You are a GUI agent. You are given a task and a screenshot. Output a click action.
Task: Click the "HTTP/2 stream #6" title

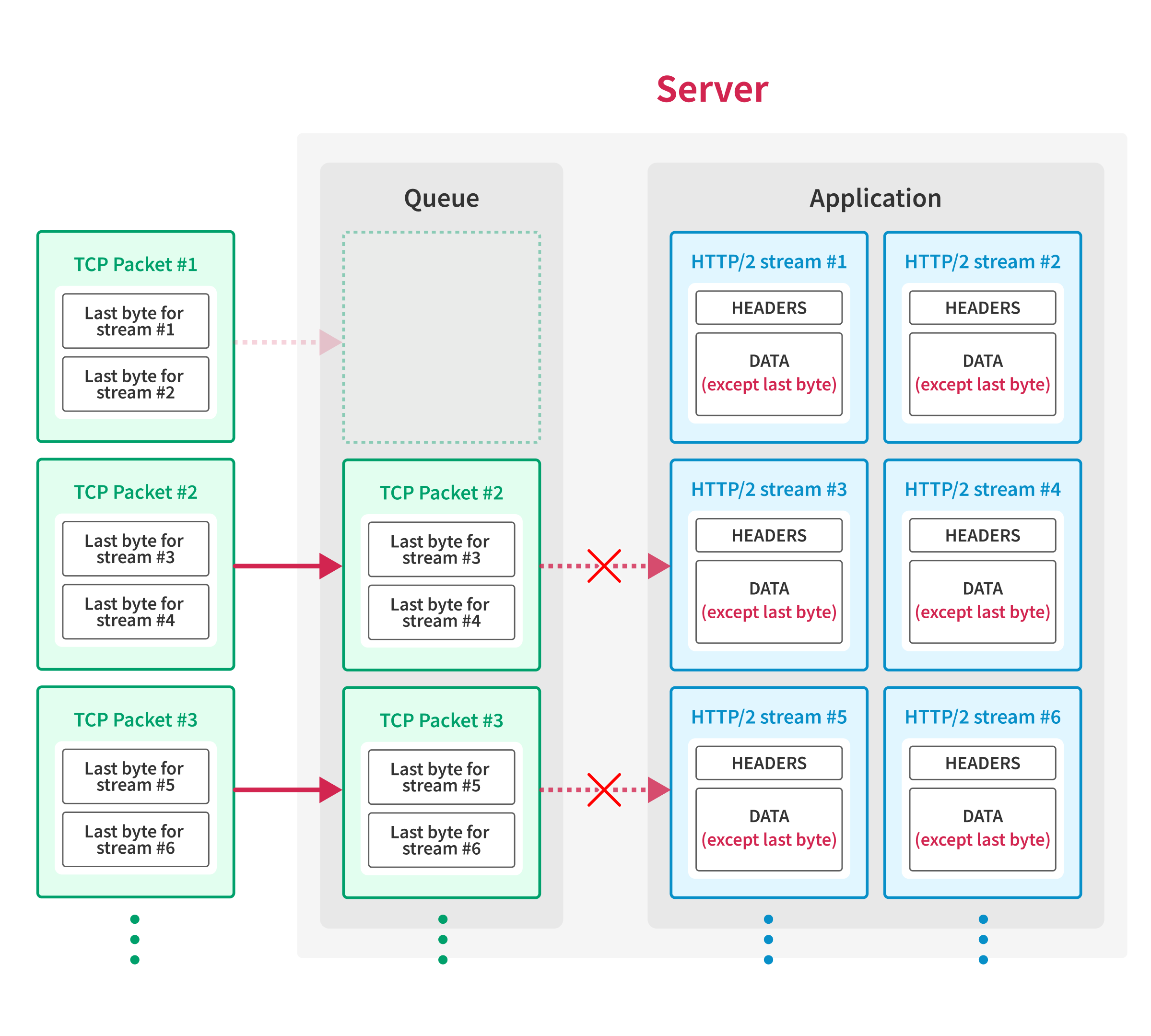983,717
